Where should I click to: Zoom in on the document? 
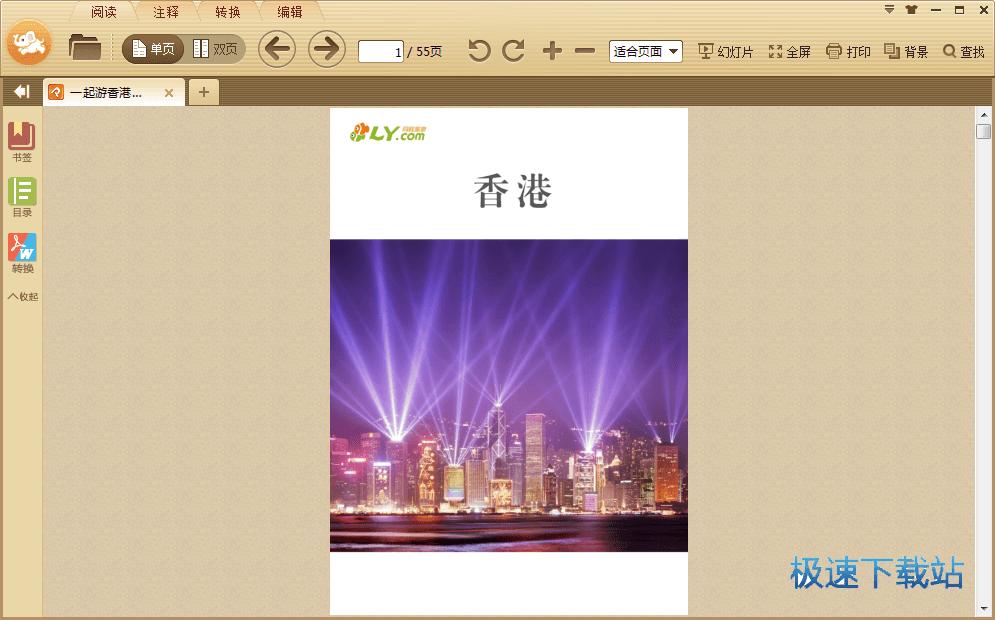pos(550,48)
